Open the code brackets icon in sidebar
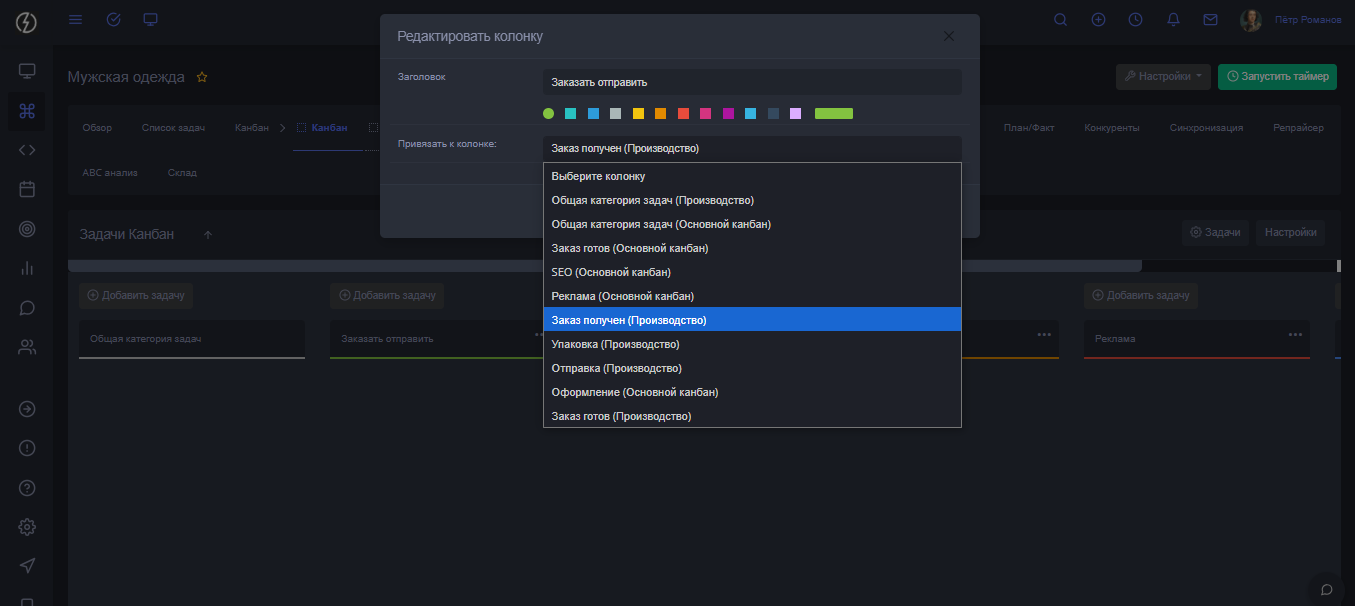The width and height of the screenshot is (1355, 606). coord(27,150)
